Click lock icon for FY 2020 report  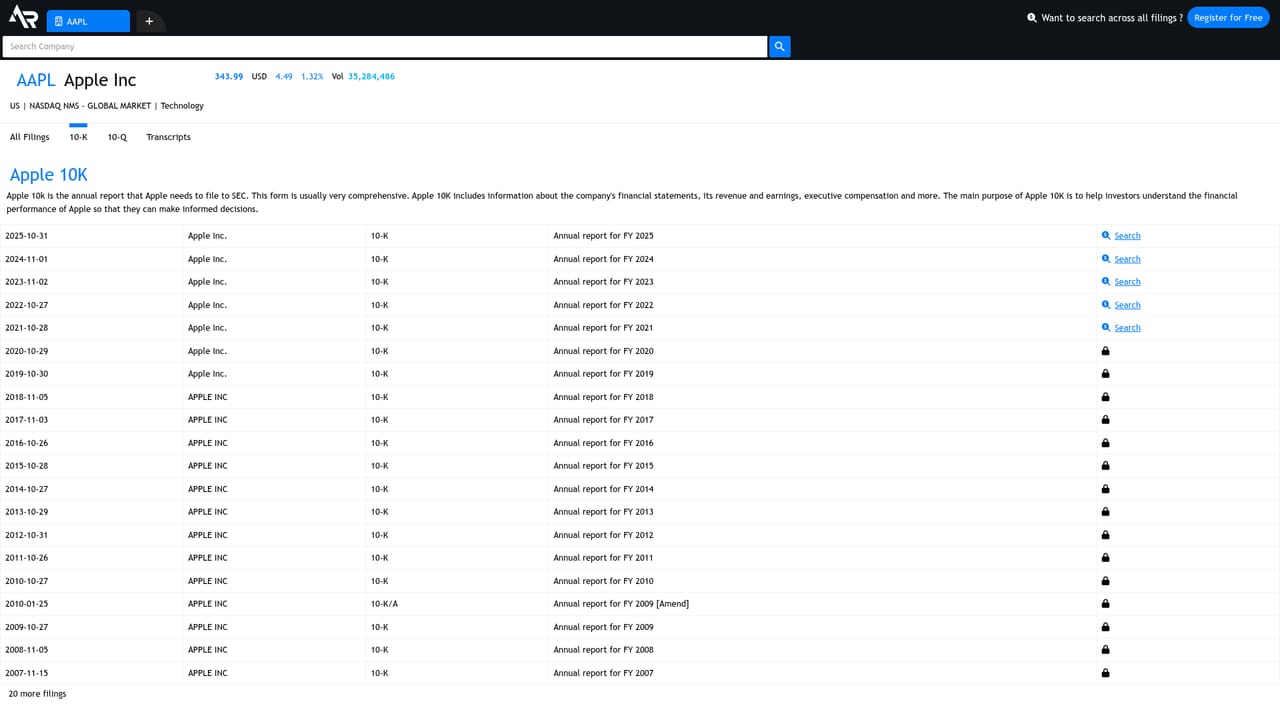[1106, 351]
